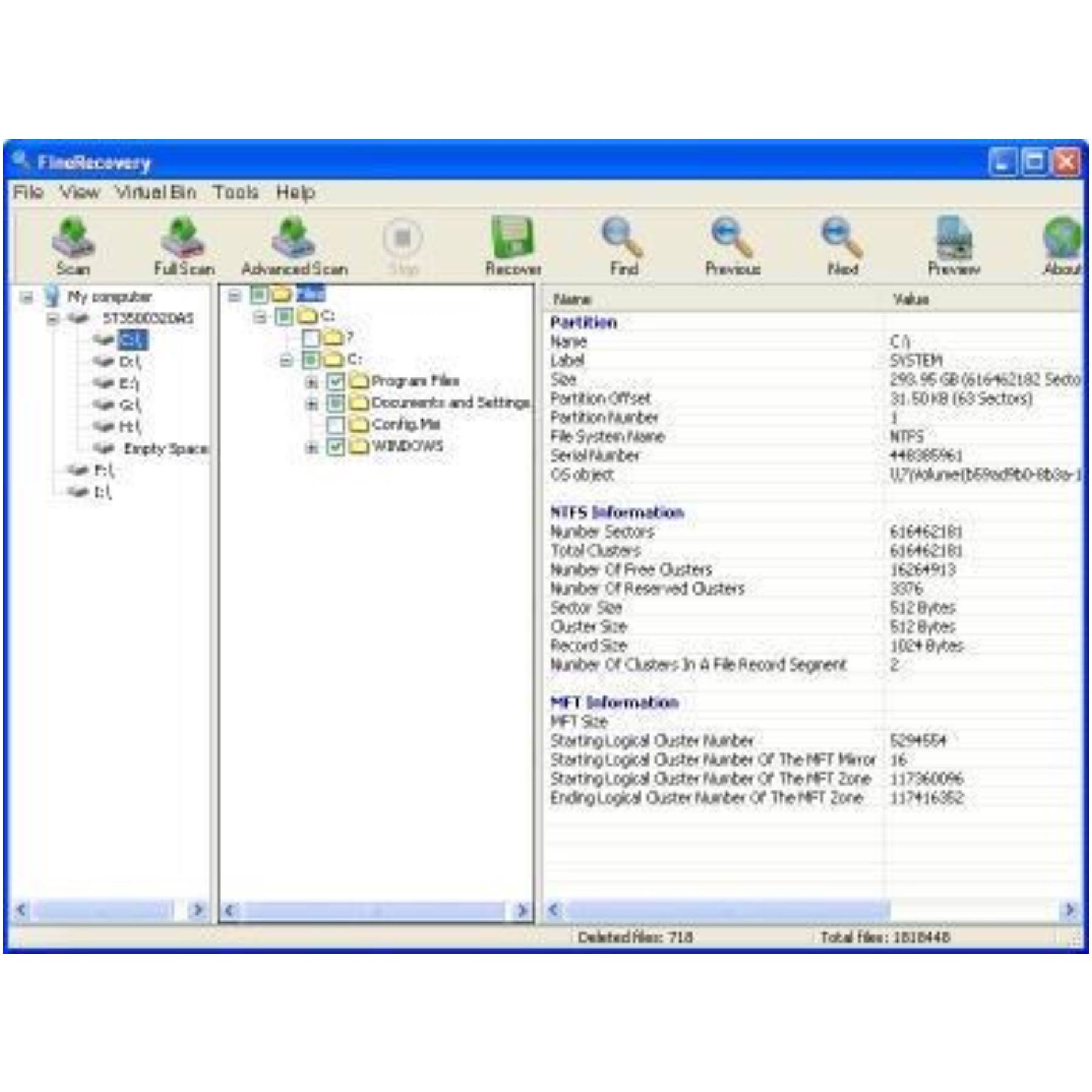
Task: Check the Config.Msi checkbox
Action: (x=335, y=425)
